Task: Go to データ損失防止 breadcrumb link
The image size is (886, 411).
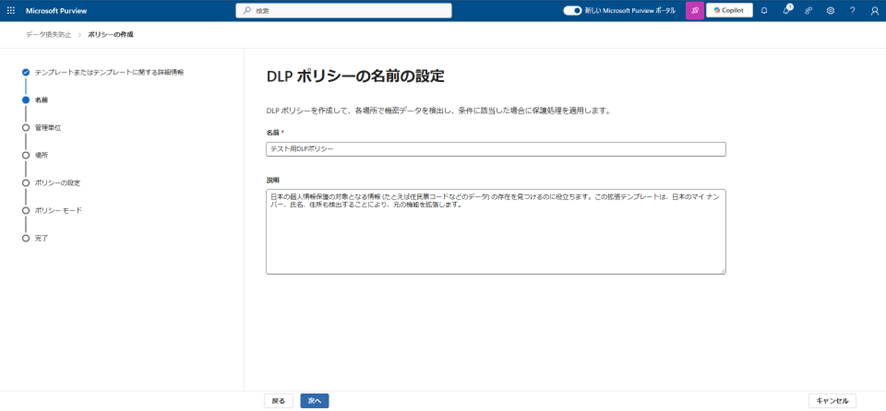Action: (x=47, y=34)
